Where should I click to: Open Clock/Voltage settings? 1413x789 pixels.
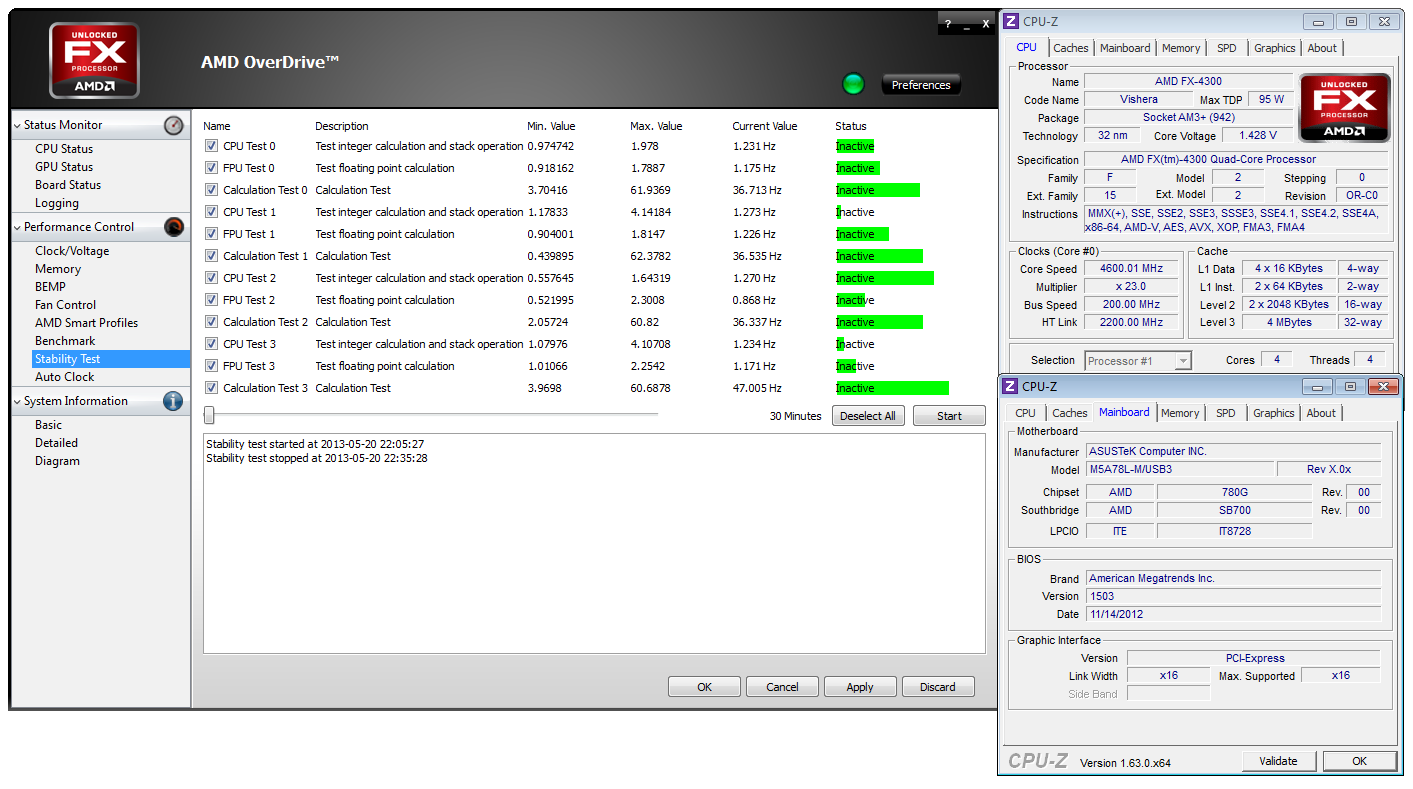(x=72, y=251)
